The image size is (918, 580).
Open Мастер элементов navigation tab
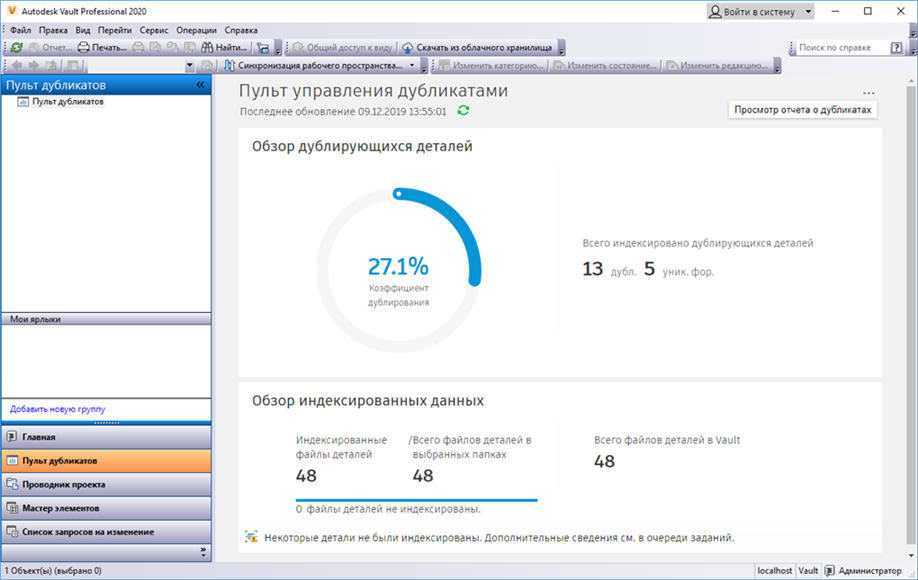(x=106, y=508)
